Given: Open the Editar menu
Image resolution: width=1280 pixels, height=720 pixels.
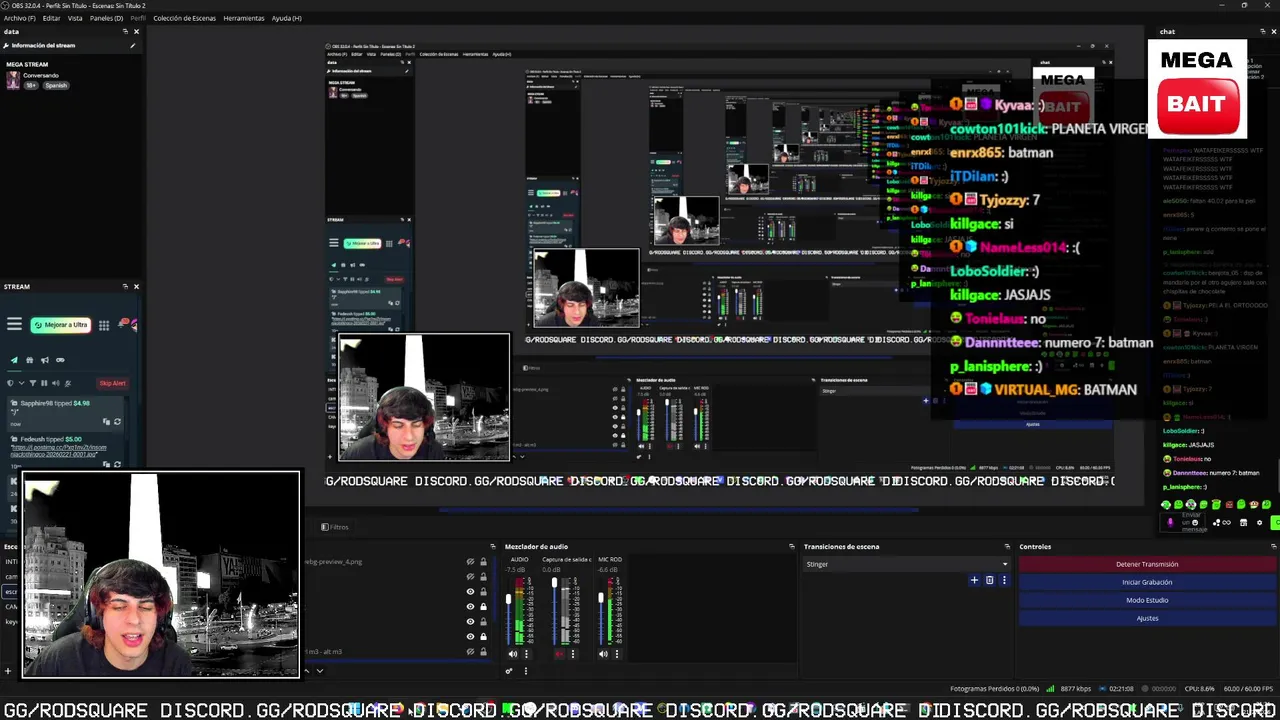Looking at the screenshot, I should [51, 18].
